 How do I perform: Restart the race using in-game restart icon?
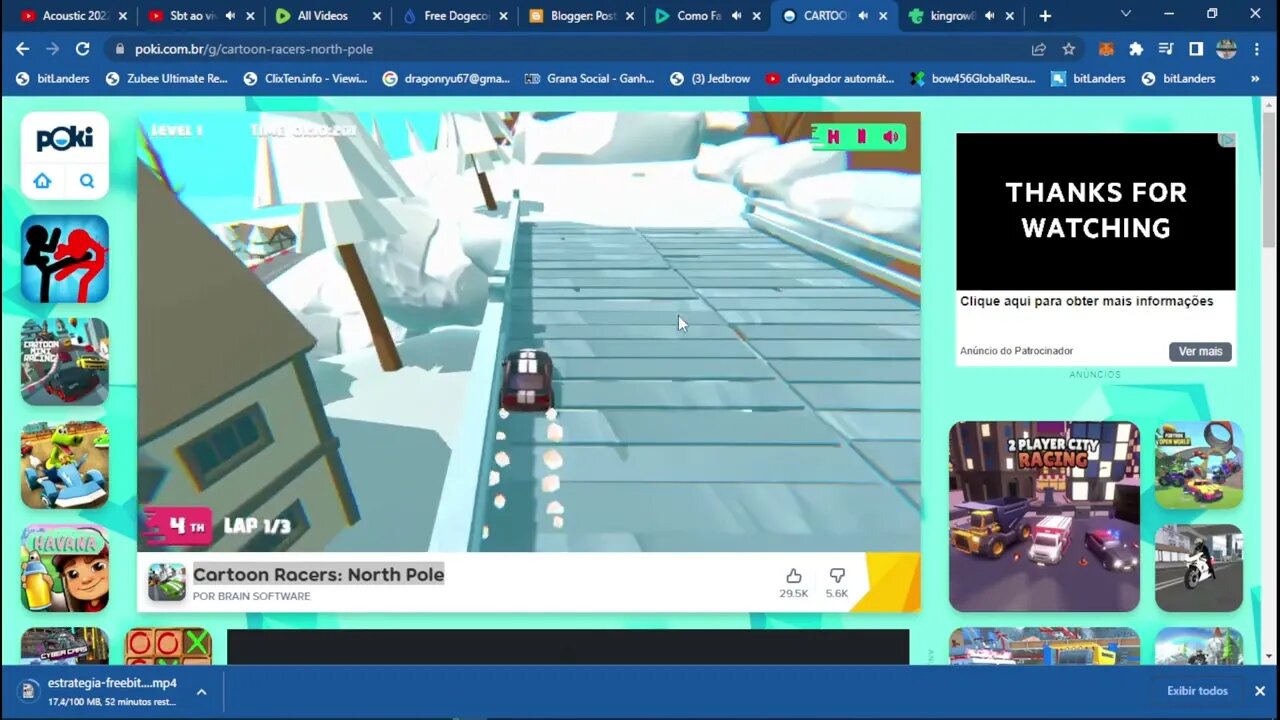(833, 137)
